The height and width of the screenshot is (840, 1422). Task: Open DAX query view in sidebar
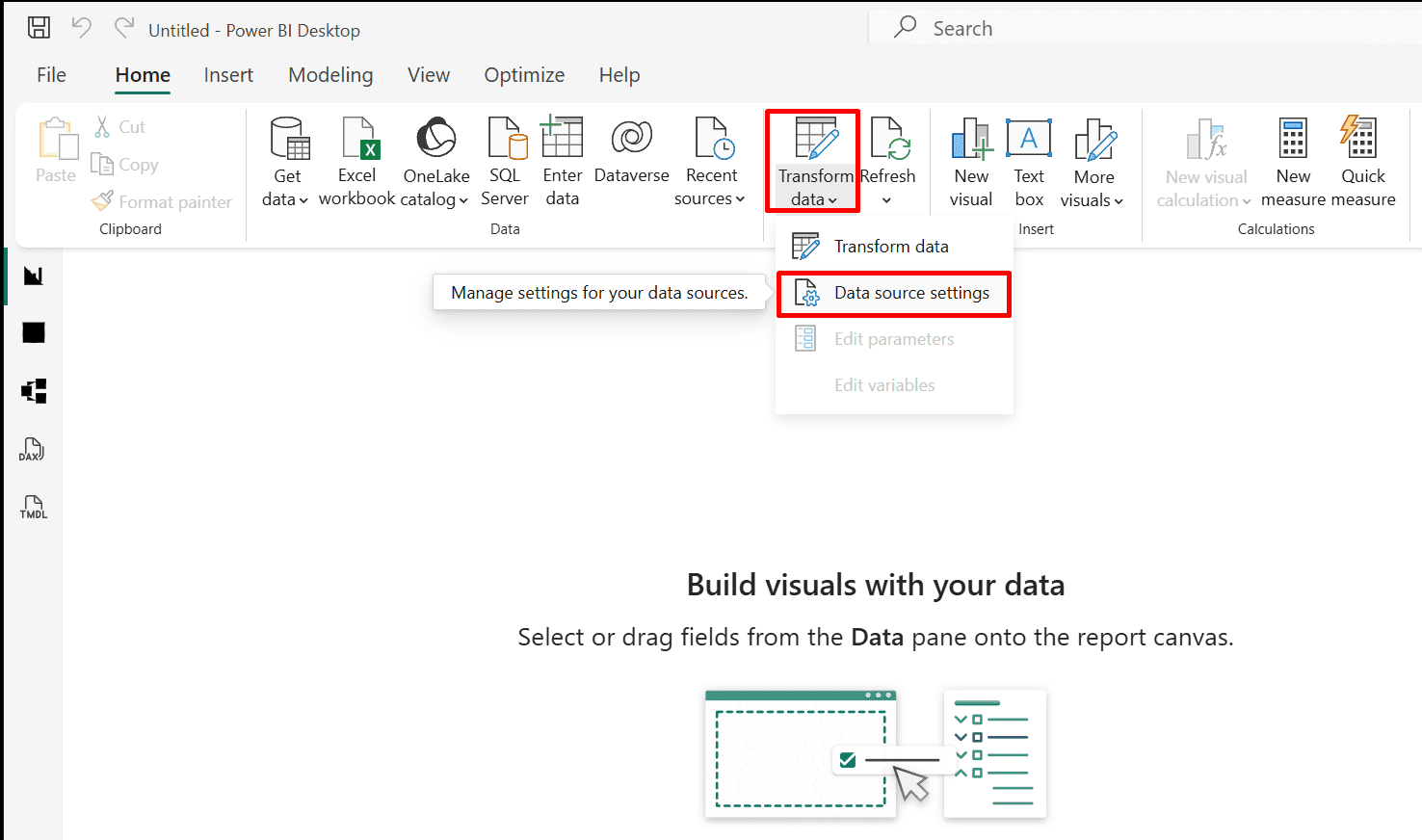[x=33, y=449]
